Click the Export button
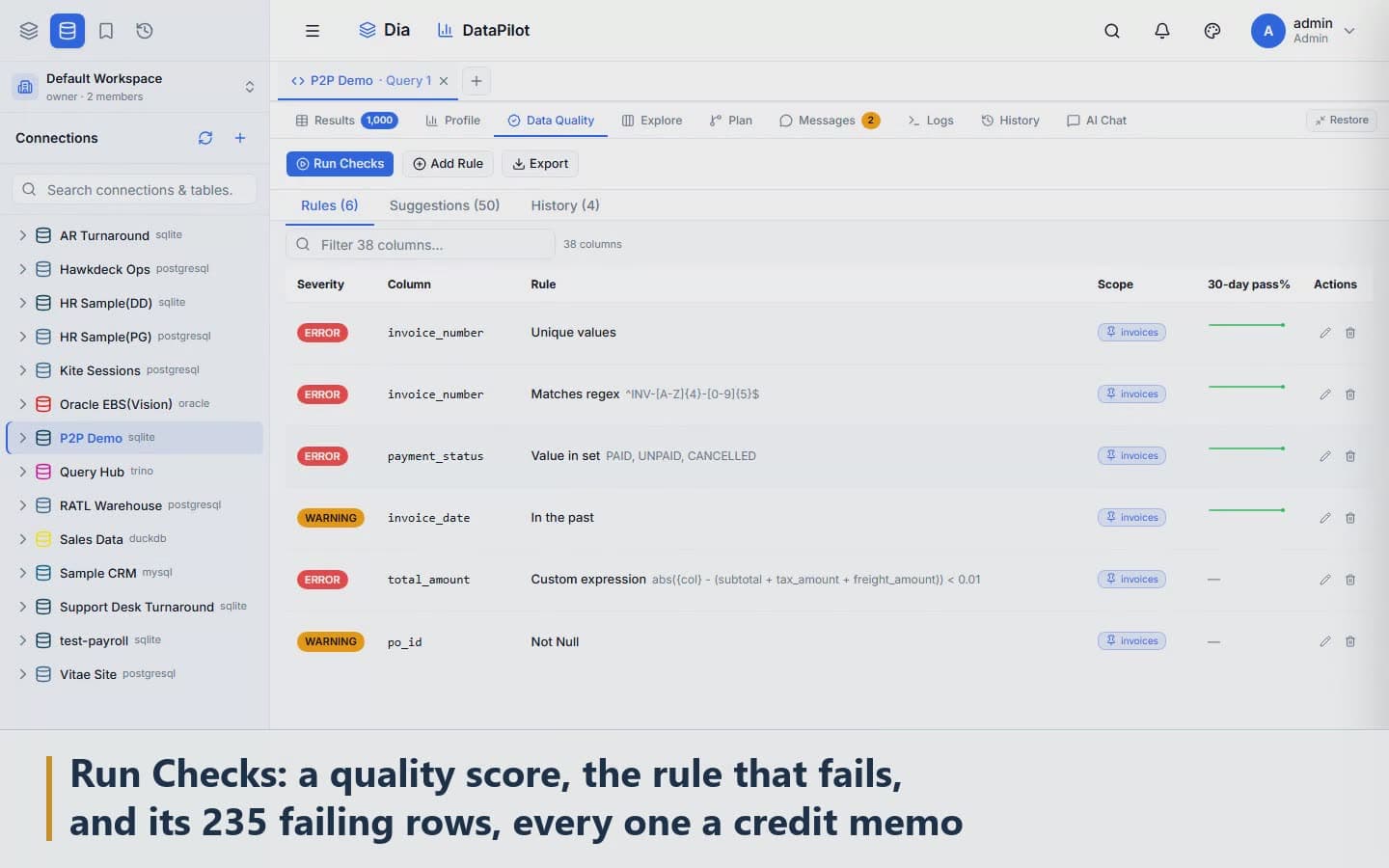This screenshot has height=868, width=1389. coord(540,164)
